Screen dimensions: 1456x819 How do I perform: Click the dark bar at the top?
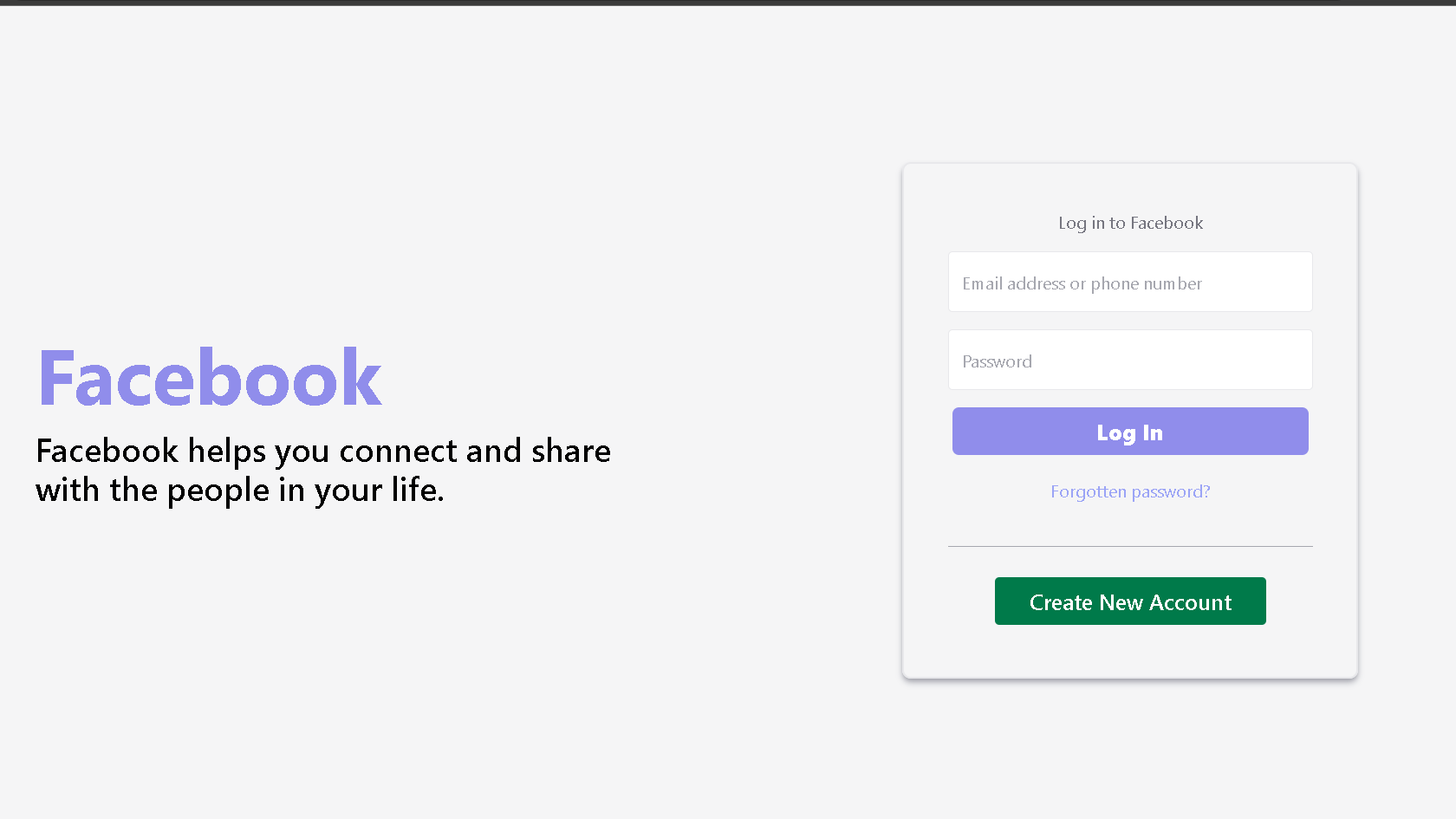728,4
